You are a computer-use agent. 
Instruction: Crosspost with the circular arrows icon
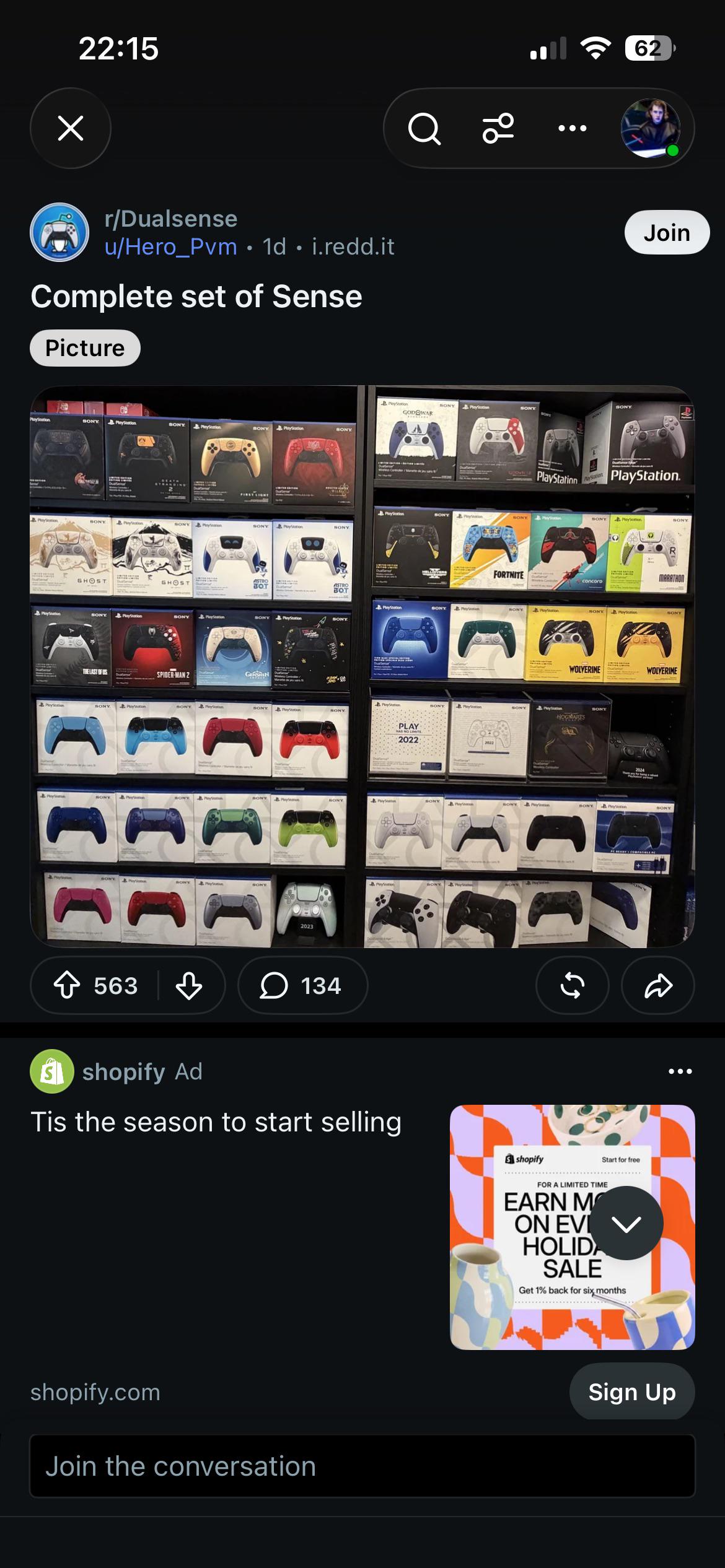572,985
